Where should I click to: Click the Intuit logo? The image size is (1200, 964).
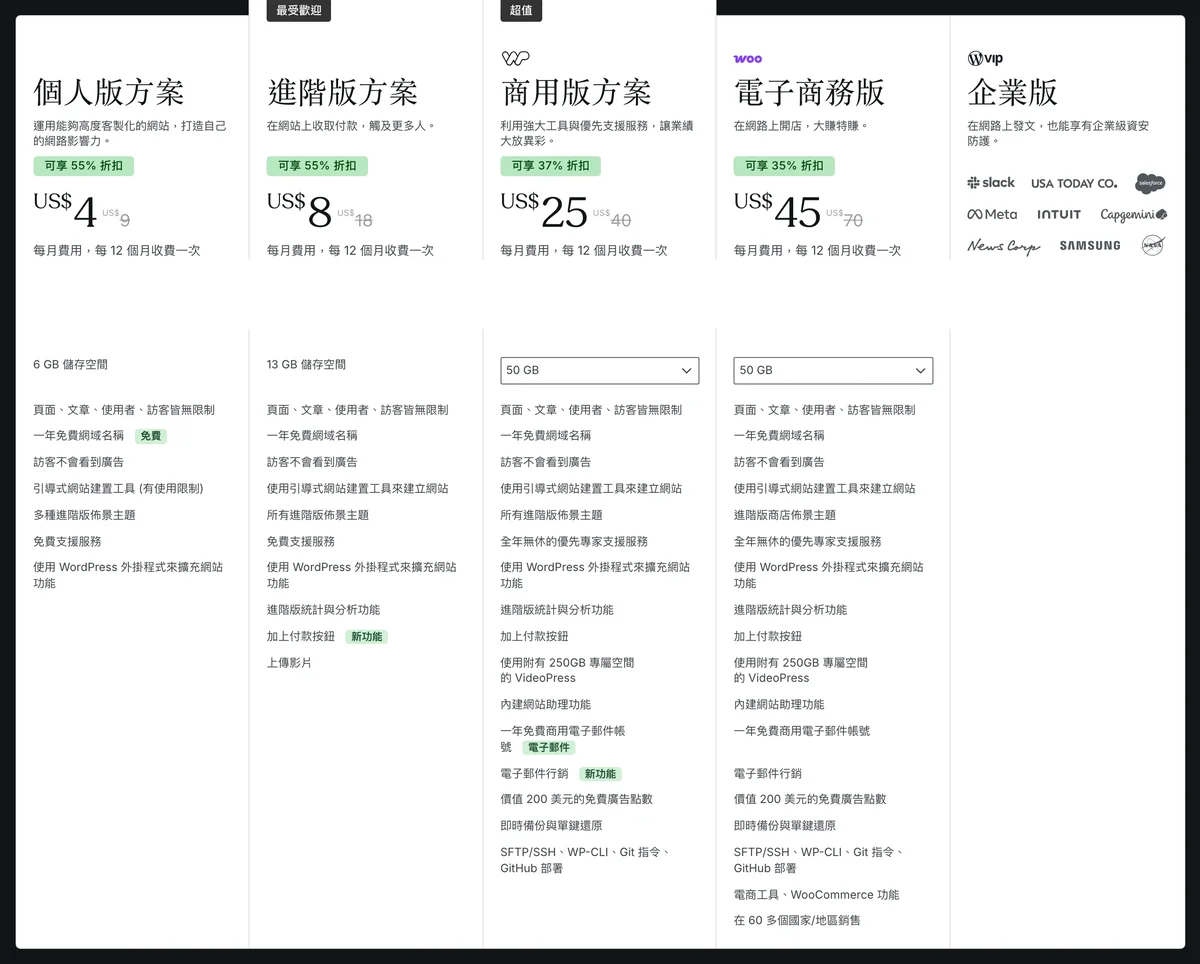pyautogui.click(x=1059, y=214)
